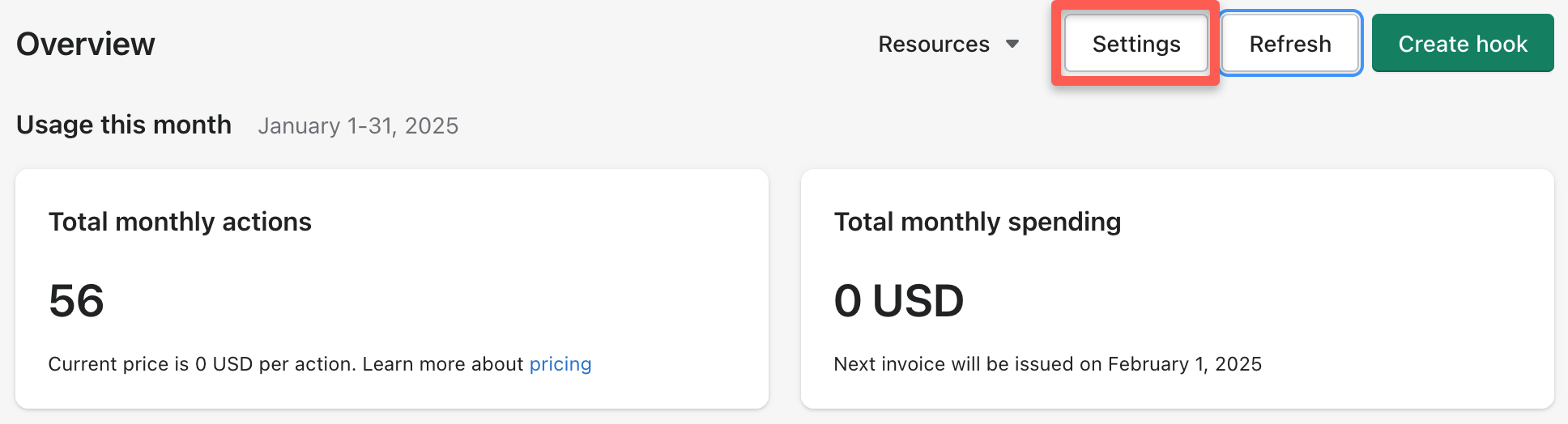1568x424 pixels.
Task: Click the green Create hook button
Action: click(x=1463, y=44)
